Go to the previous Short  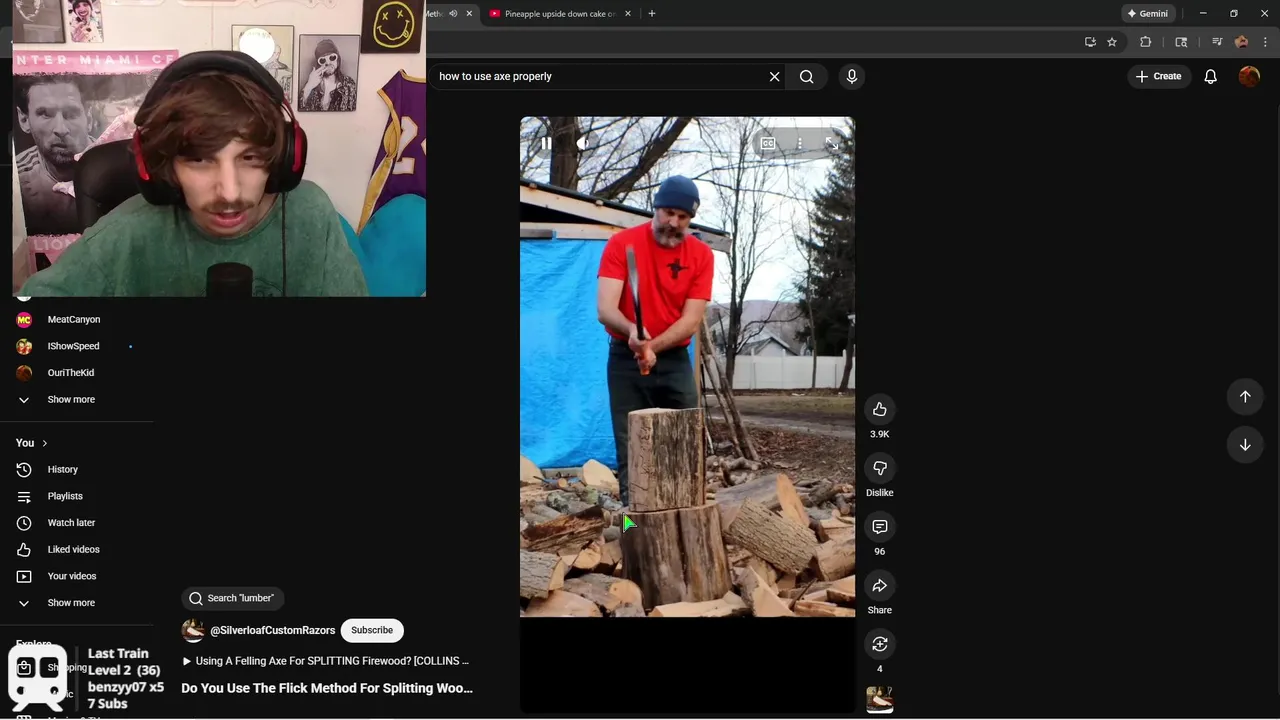click(x=1245, y=396)
